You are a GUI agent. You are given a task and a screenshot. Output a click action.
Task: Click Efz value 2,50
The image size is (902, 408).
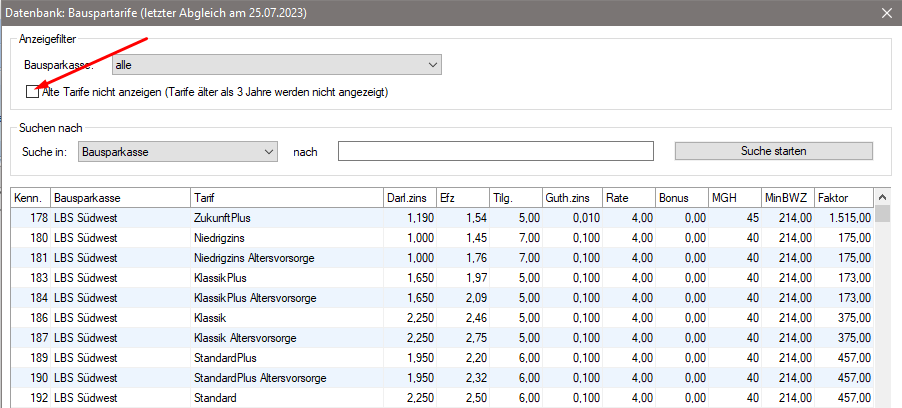(x=477, y=398)
